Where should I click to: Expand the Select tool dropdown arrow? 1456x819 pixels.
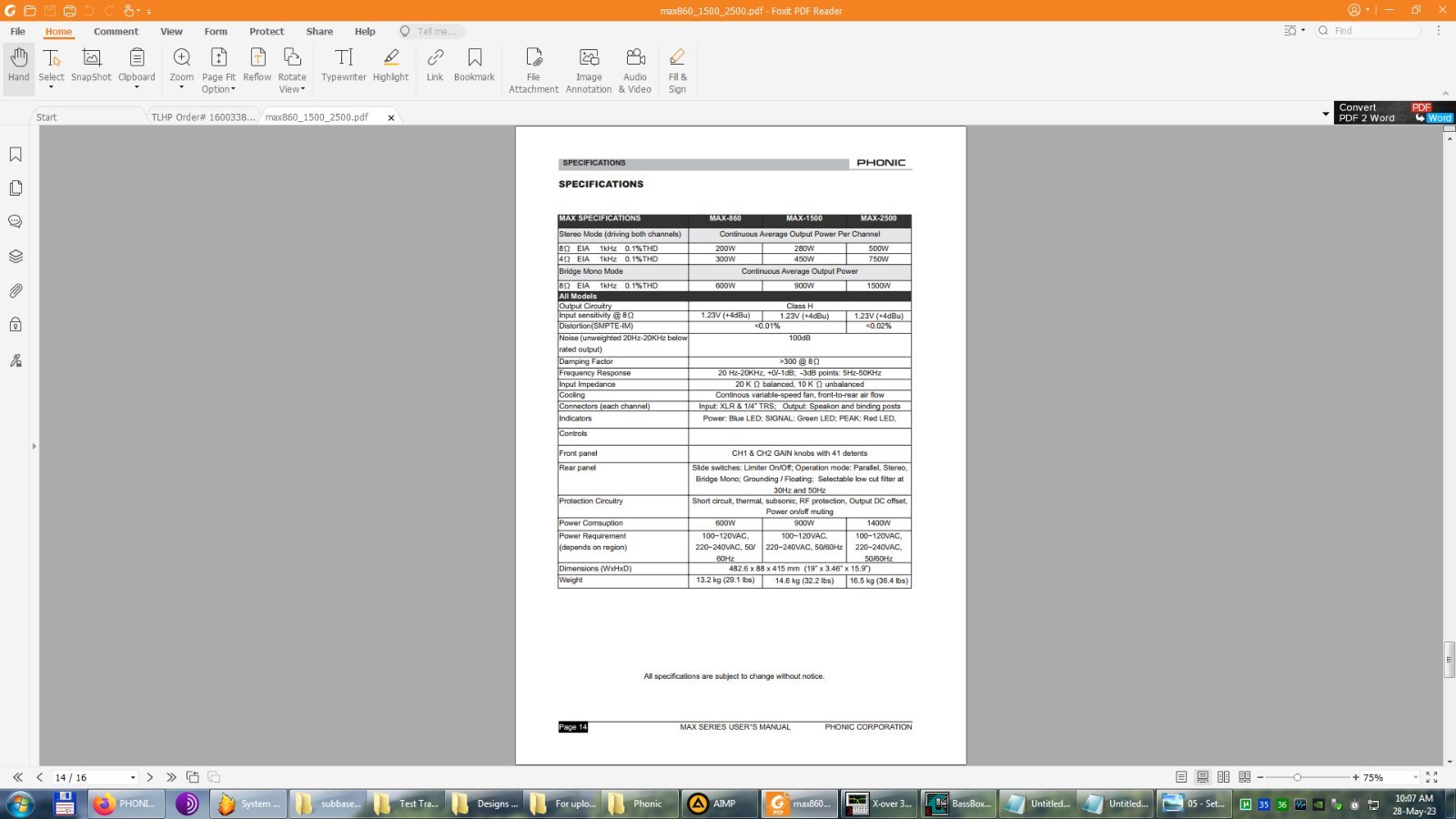(x=51, y=88)
